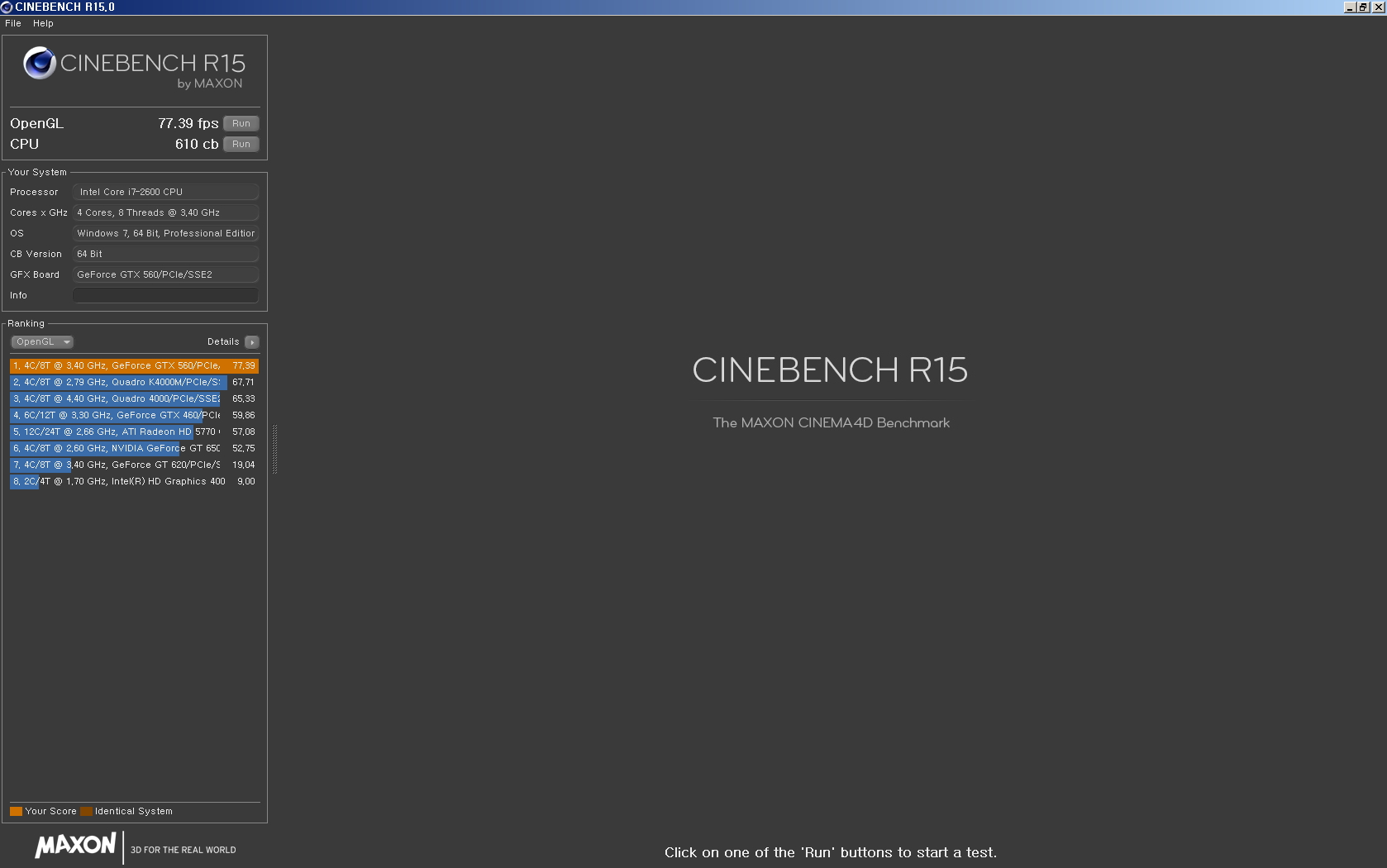Click the Cinebench R15 logo sphere
Image resolution: width=1387 pixels, height=868 pixels.
39,63
